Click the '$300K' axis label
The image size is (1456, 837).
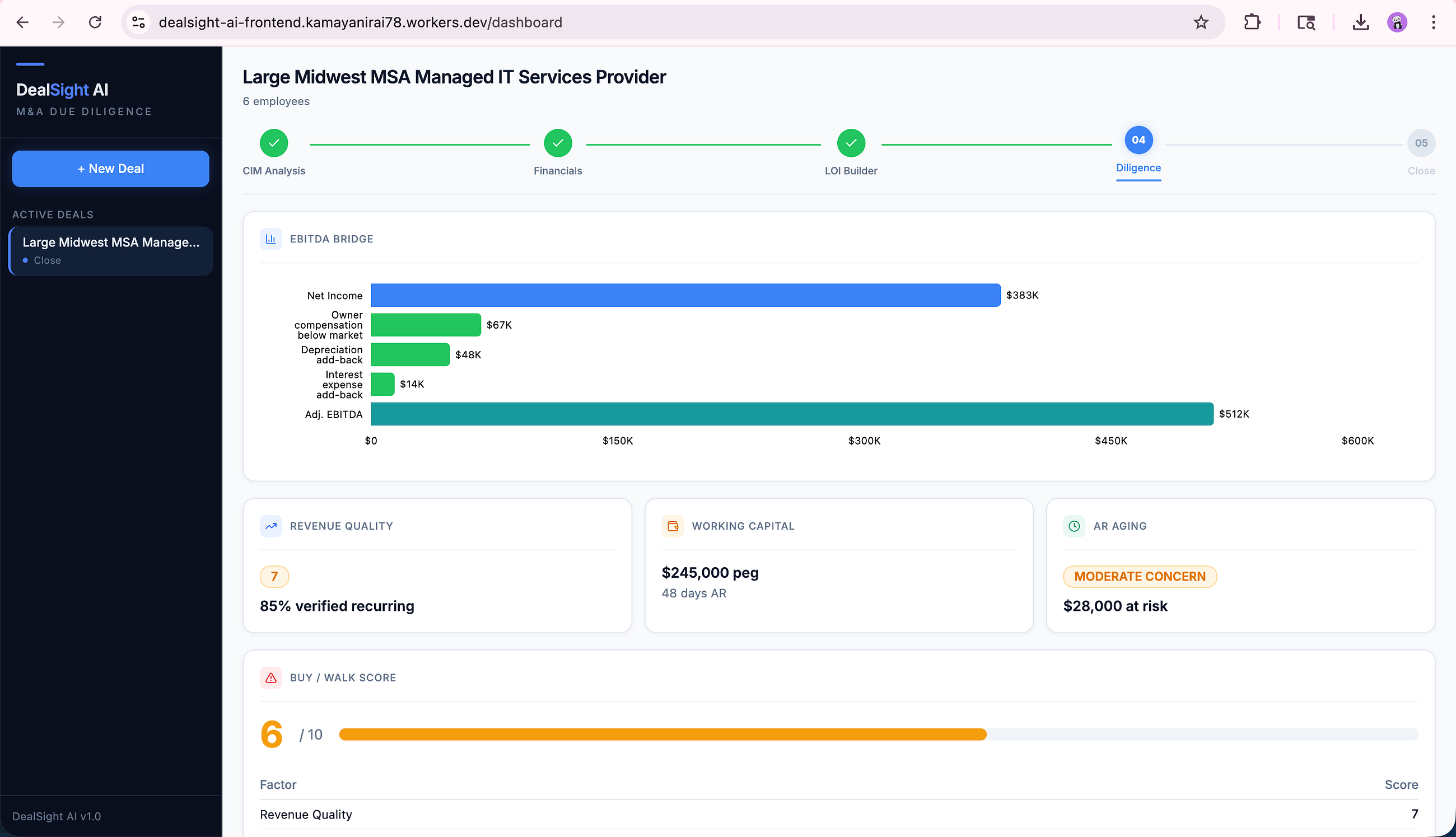[864, 441]
